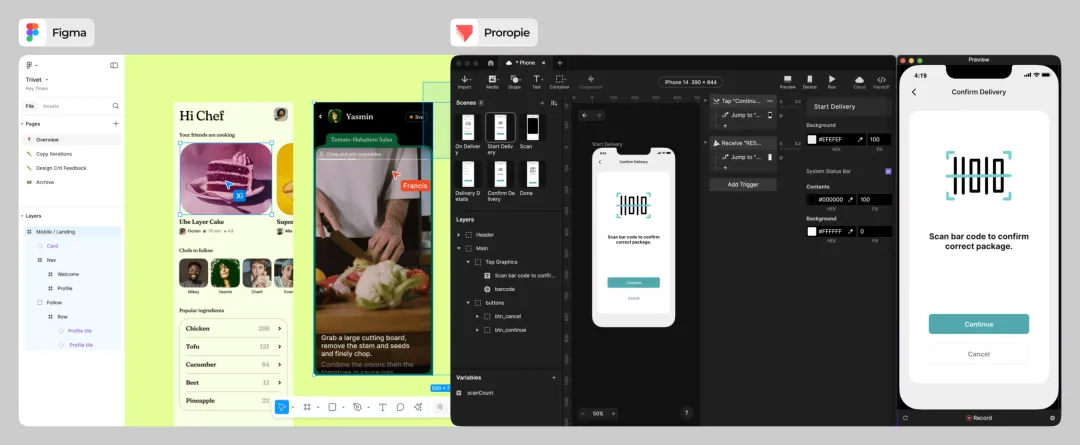Zoom out canvas with minus button
The height and width of the screenshot is (445, 1080).
tap(583, 413)
